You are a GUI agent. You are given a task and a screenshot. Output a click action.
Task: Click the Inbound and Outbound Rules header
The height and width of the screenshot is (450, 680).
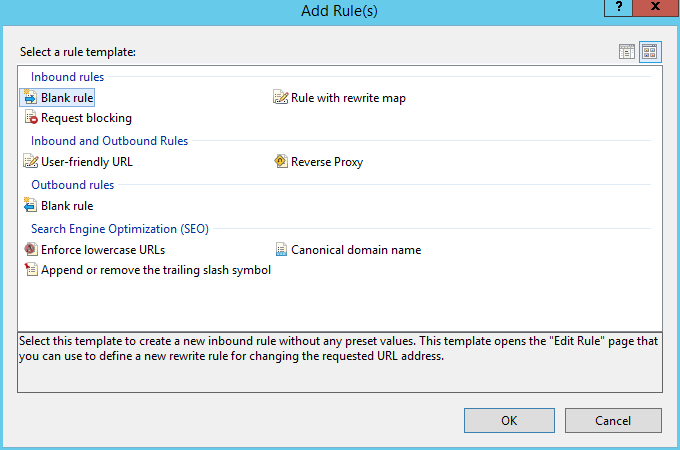pyautogui.click(x=109, y=141)
